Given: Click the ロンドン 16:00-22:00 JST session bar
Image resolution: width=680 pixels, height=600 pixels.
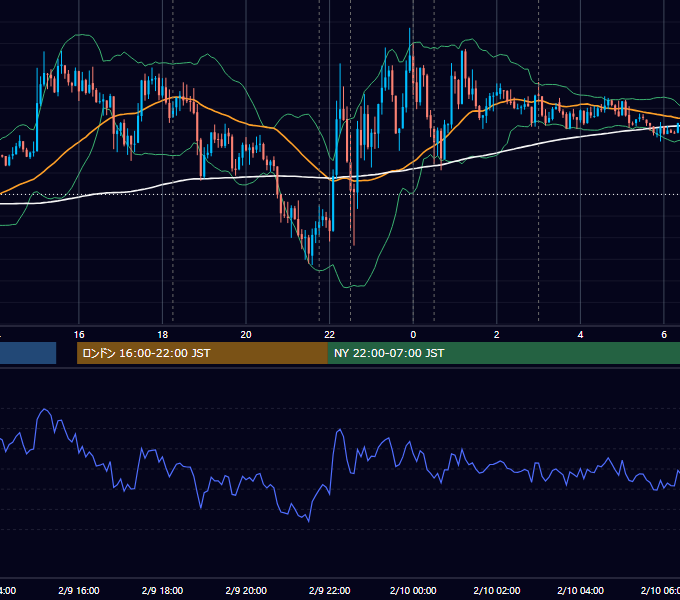Looking at the screenshot, I should coord(202,353).
